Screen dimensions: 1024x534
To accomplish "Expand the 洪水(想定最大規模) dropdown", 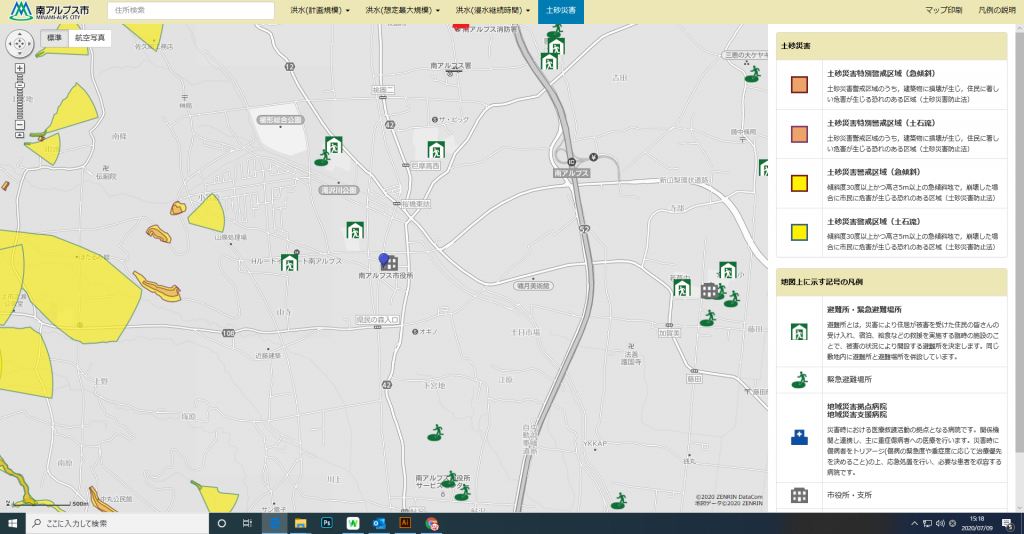I will 404,10.
